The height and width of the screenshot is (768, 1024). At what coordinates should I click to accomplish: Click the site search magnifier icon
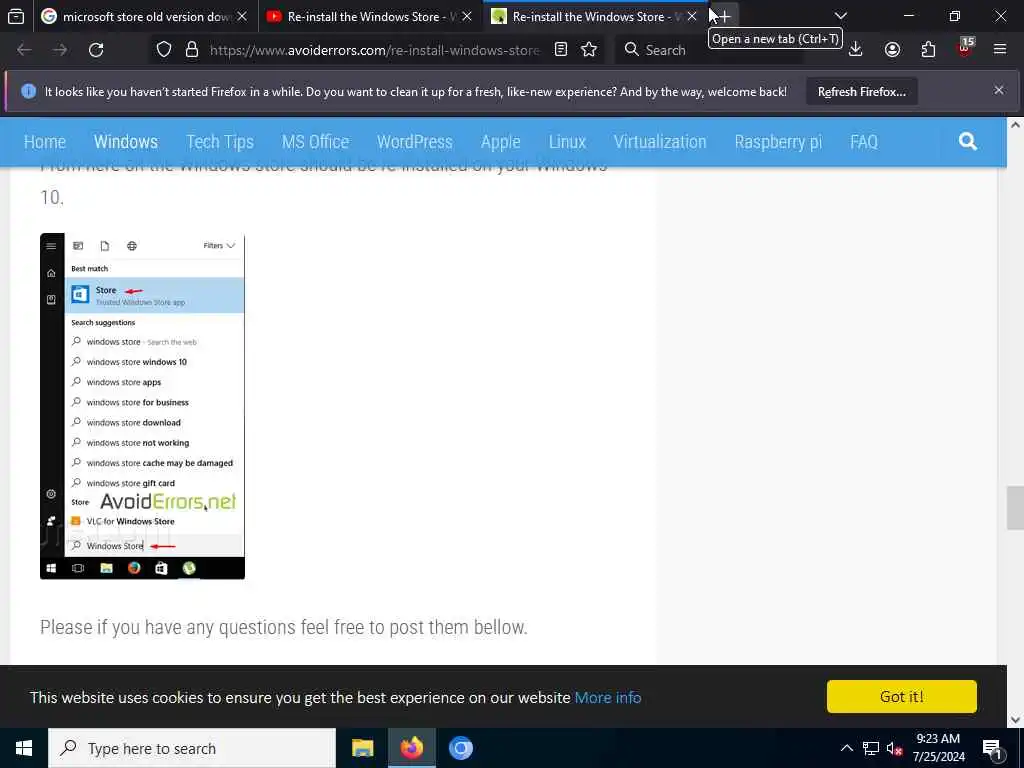click(968, 141)
